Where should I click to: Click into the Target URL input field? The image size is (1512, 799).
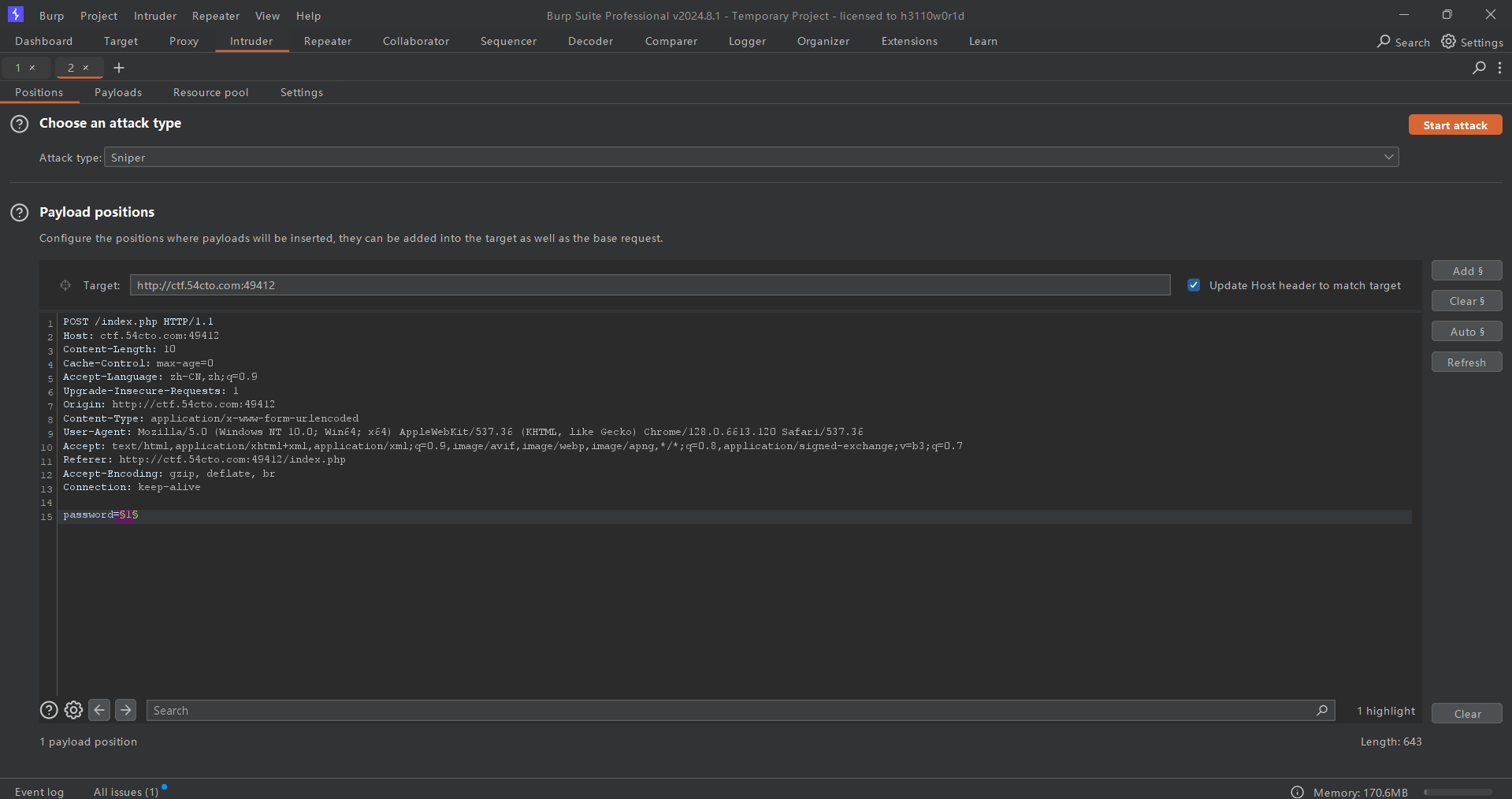(x=649, y=285)
